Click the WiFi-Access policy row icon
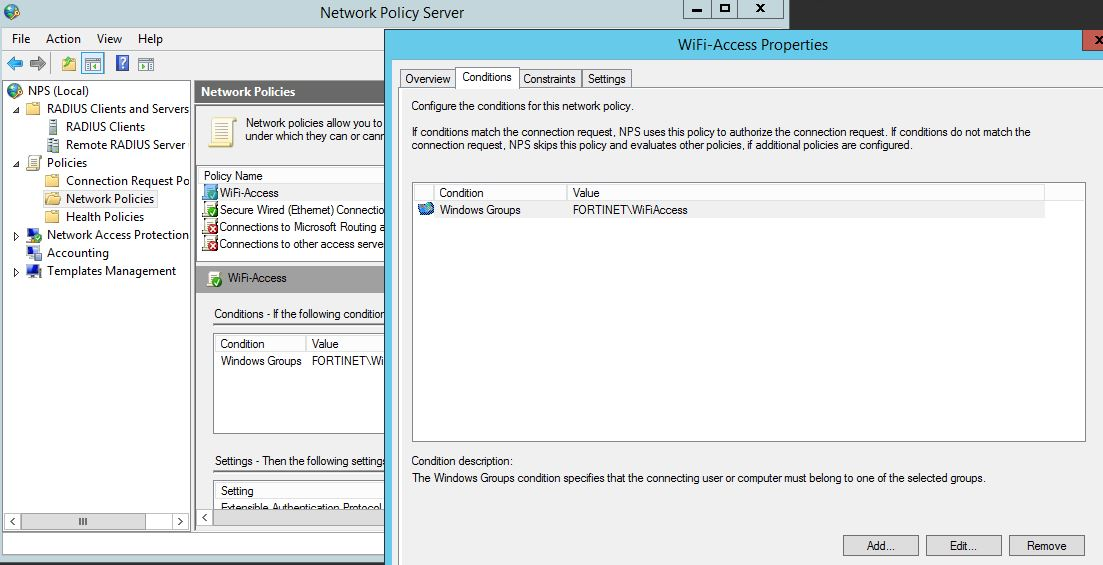The height and width of the screenshot is (565, 1103). (x=210, y=192)
